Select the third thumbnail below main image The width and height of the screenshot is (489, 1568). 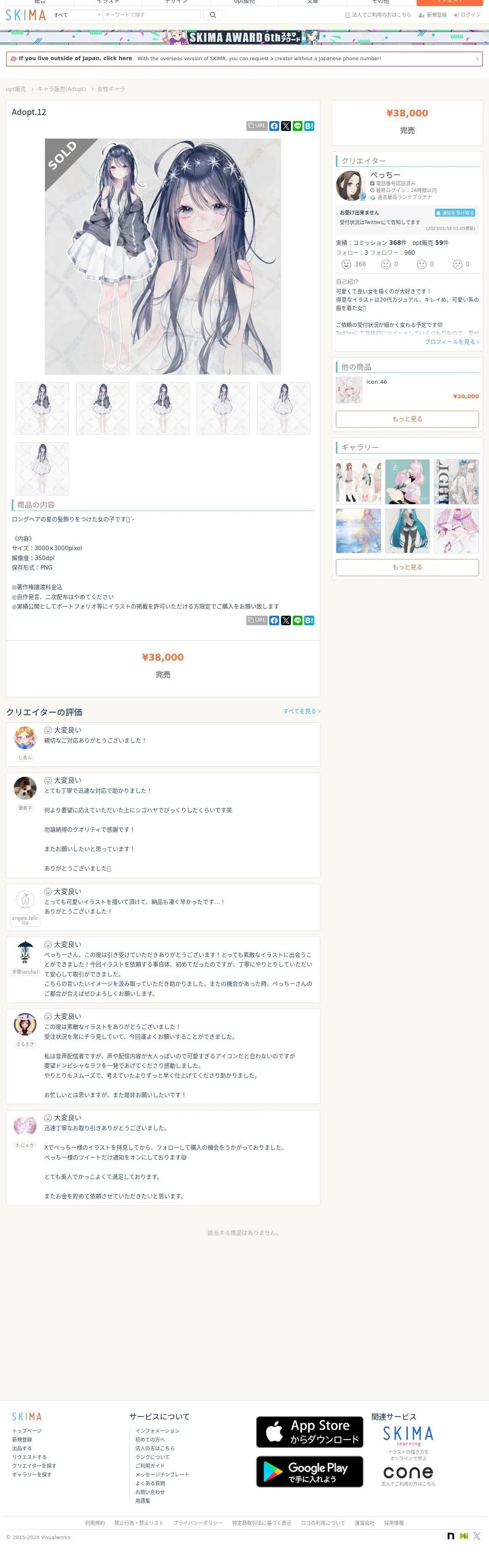[x=163, y=409]
